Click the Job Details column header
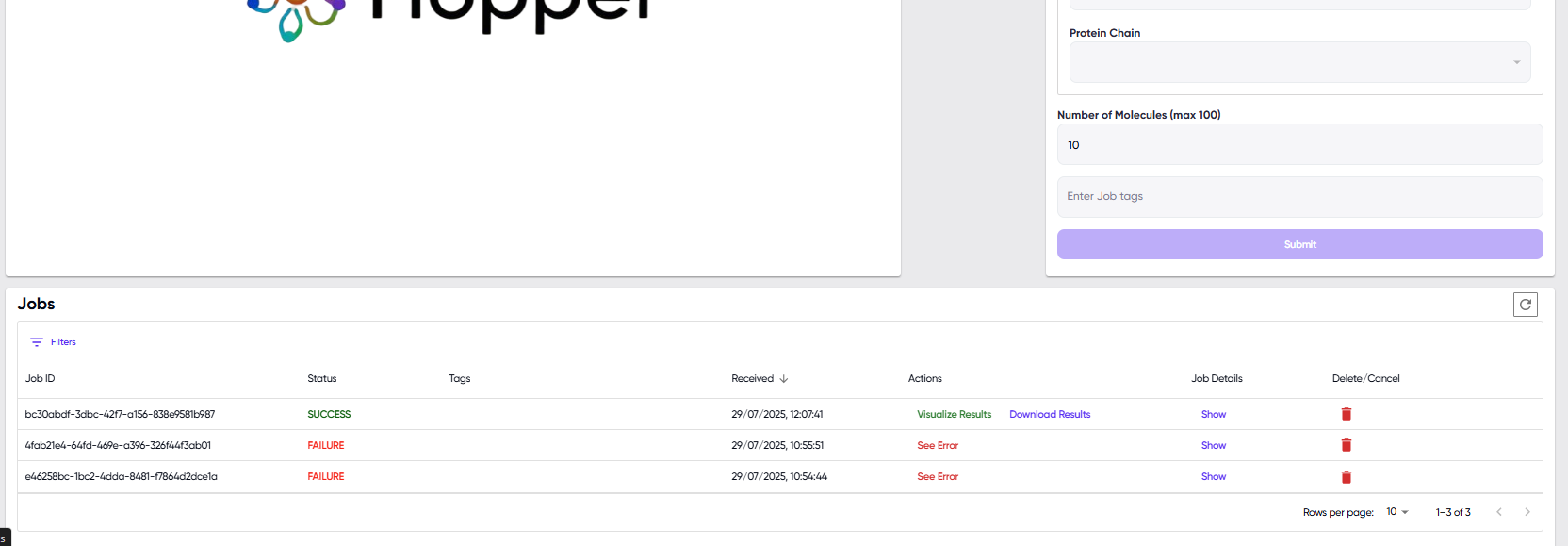Viewport: 1568px width, 546px height. (1217, 378)
